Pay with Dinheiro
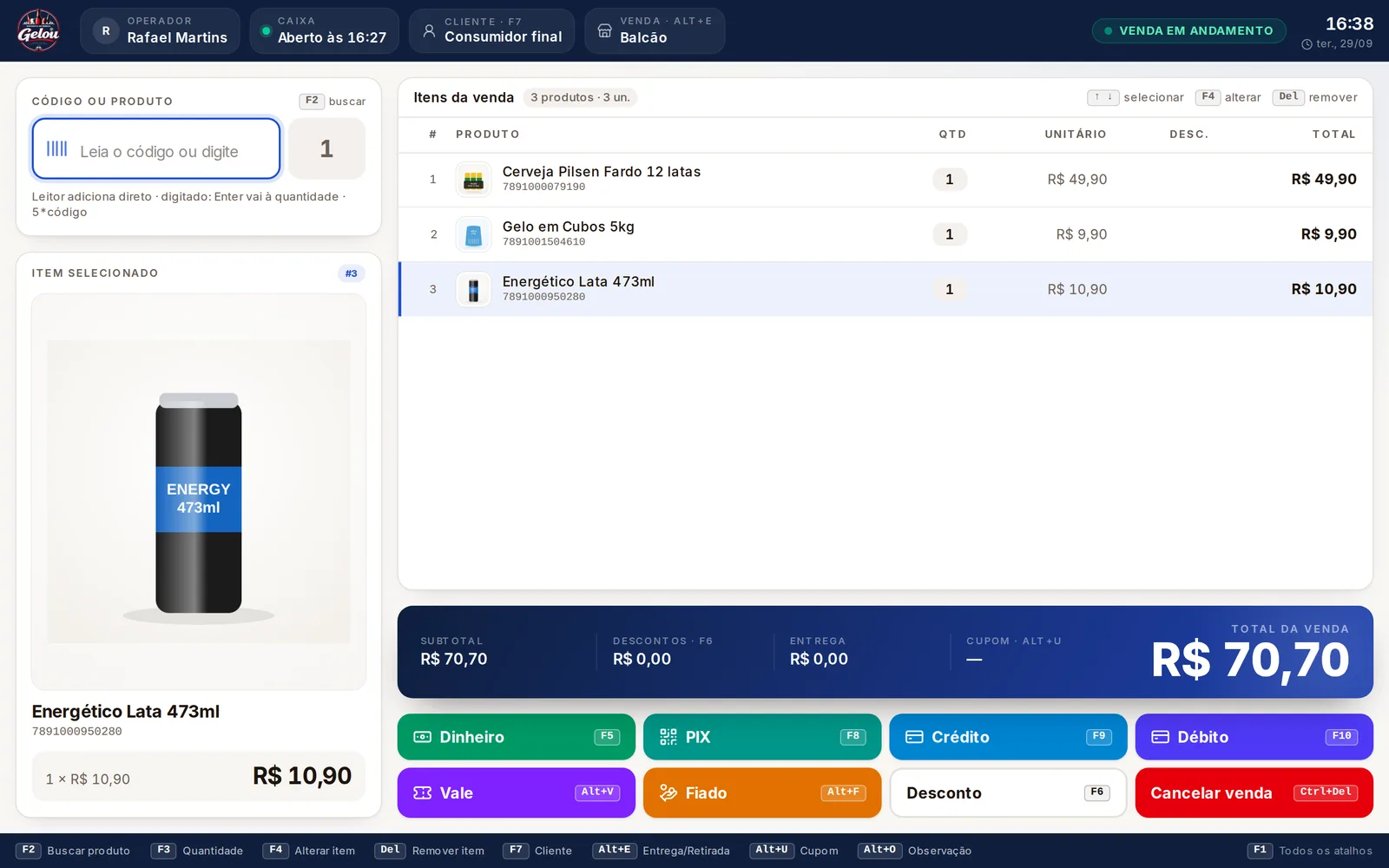This screenshot has height=868, width=1389. pos(517,737)
